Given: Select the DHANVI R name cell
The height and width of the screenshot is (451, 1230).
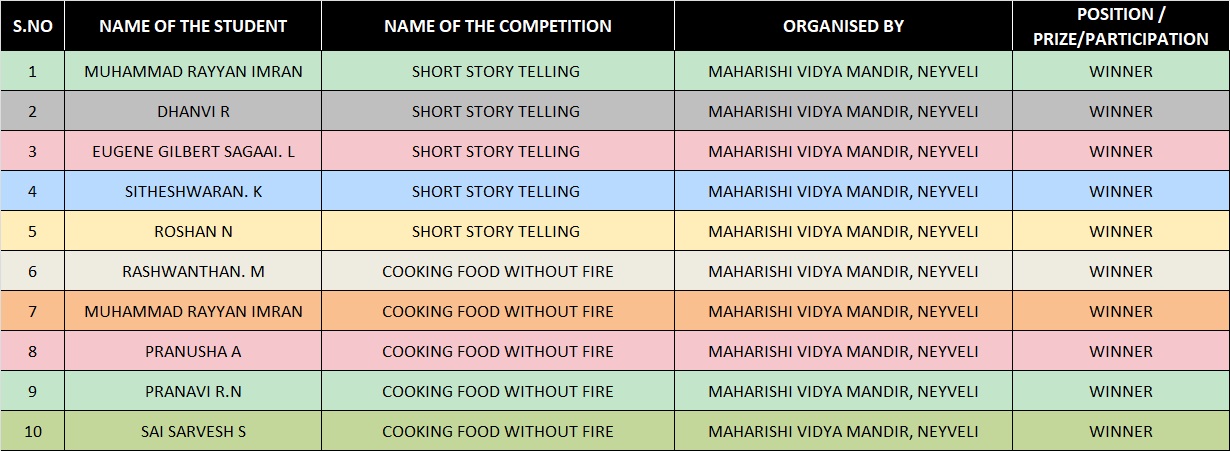Looking at the screenshot, I should [x=193, y=112].
